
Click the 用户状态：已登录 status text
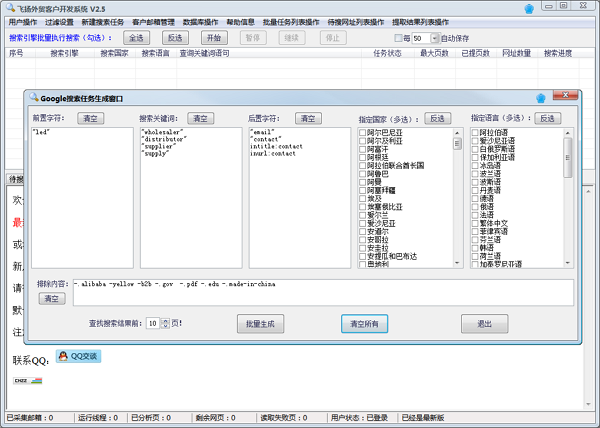point(359,418)
